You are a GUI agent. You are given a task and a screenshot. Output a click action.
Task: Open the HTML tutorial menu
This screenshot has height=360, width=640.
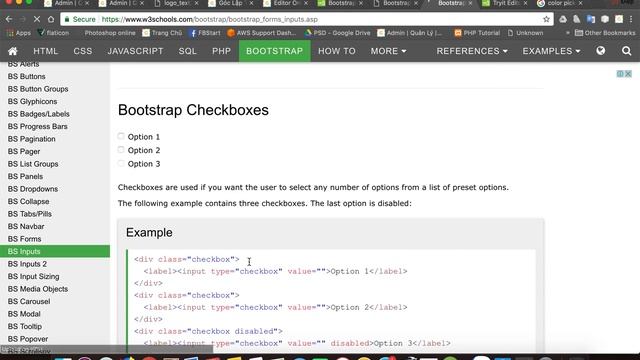46,51
